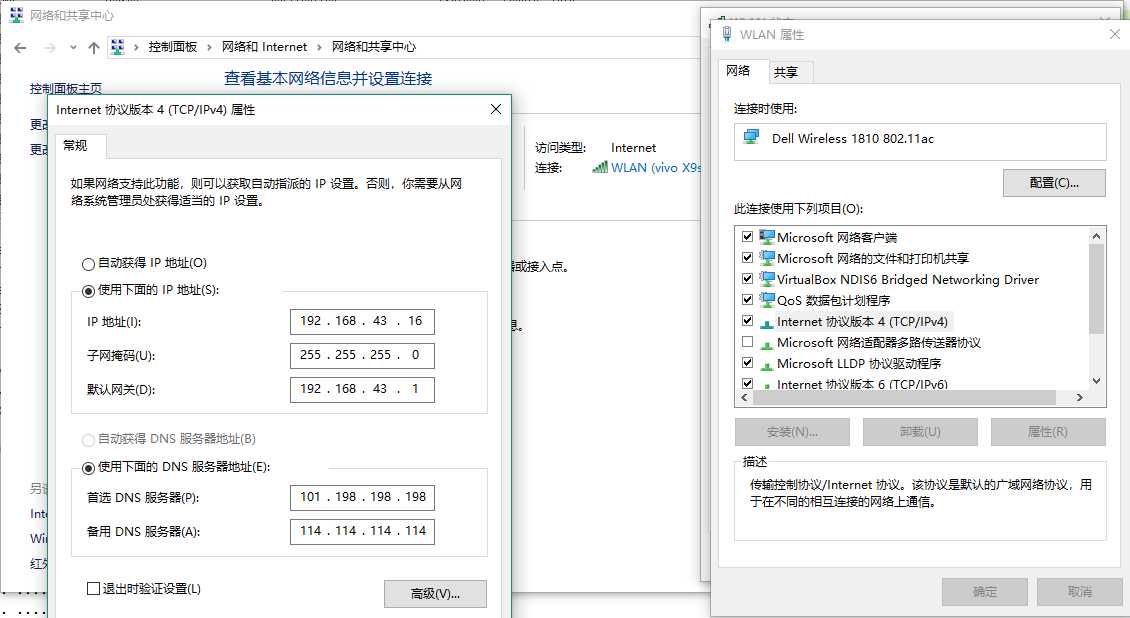Click the back navigation arrow
1130x618 pixels.
pos(20,47)
